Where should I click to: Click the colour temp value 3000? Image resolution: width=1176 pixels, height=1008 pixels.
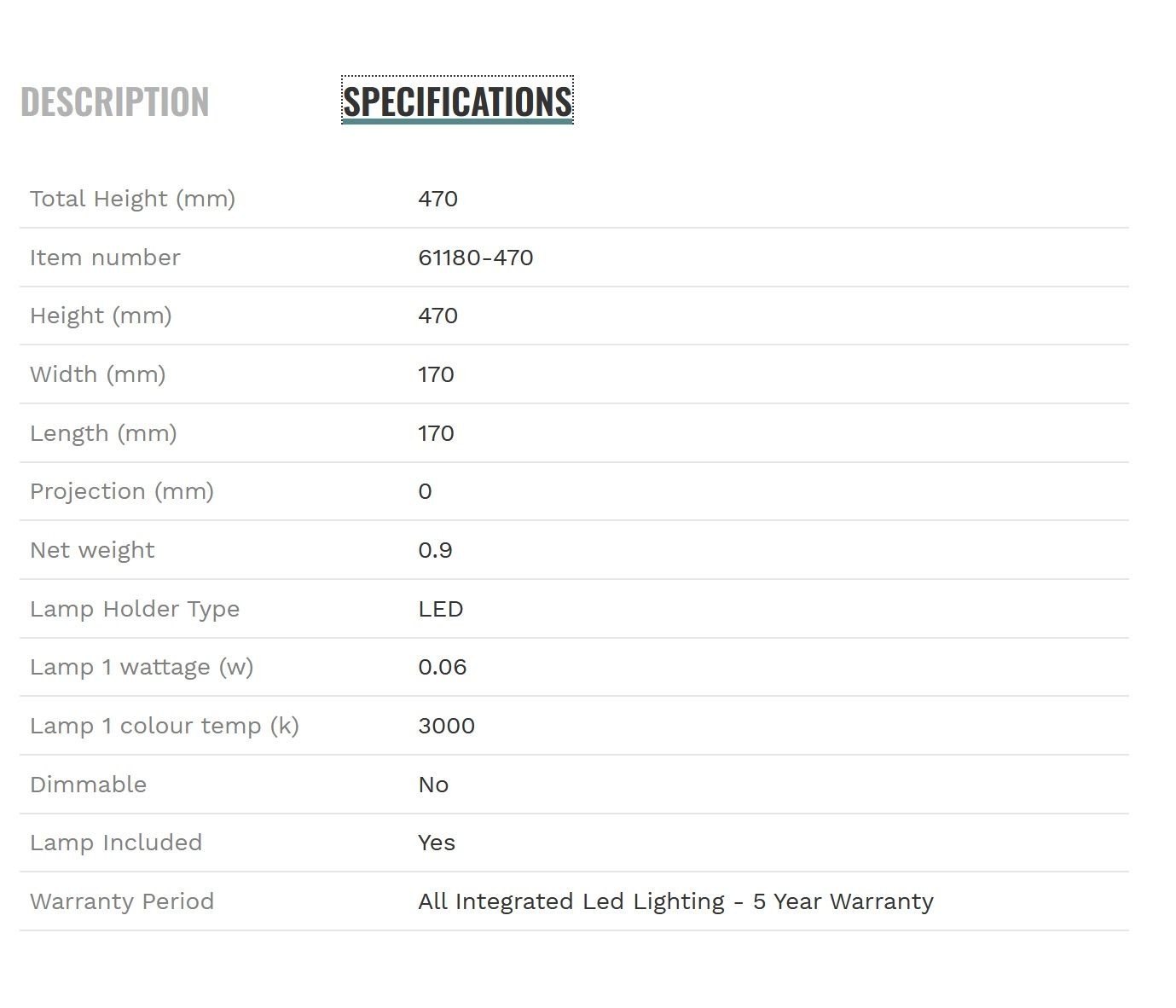coord(447,726)
